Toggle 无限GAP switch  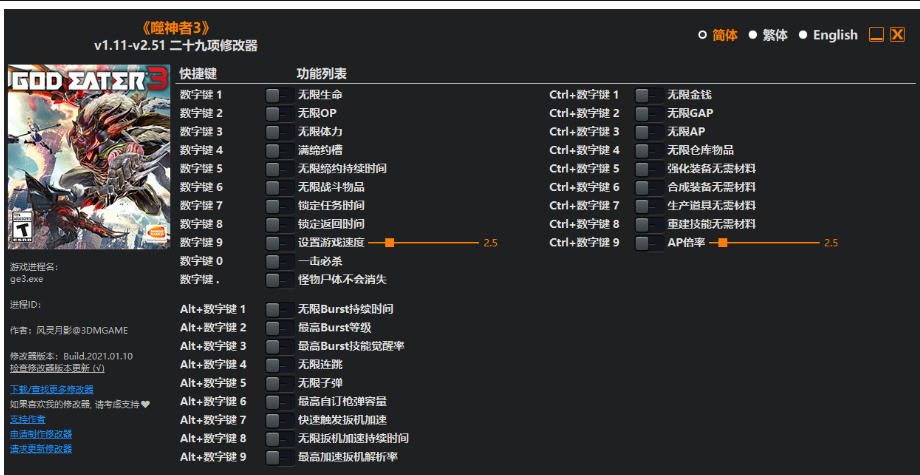coord(648,113)
